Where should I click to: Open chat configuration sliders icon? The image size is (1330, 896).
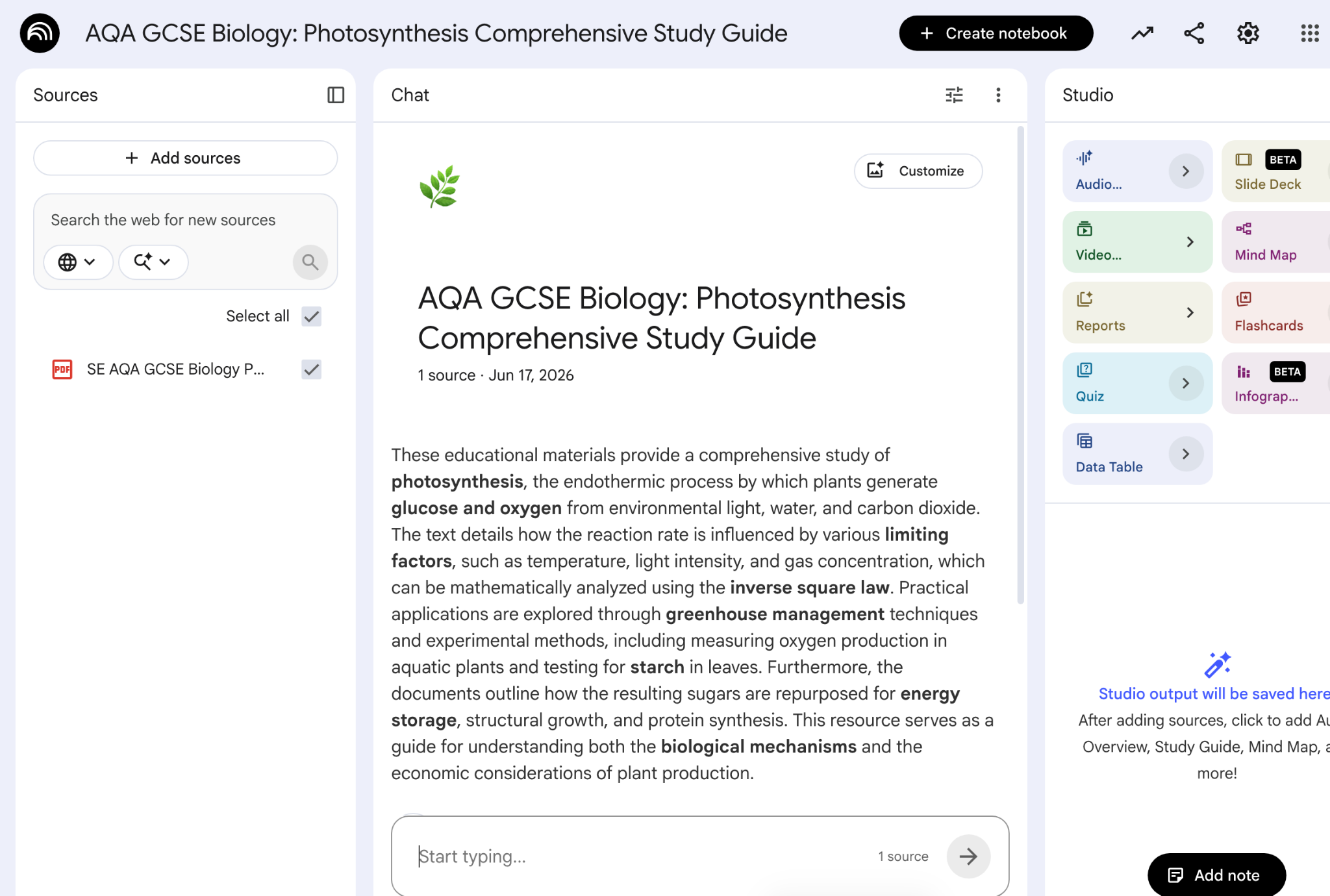click(x=954, y=95)
